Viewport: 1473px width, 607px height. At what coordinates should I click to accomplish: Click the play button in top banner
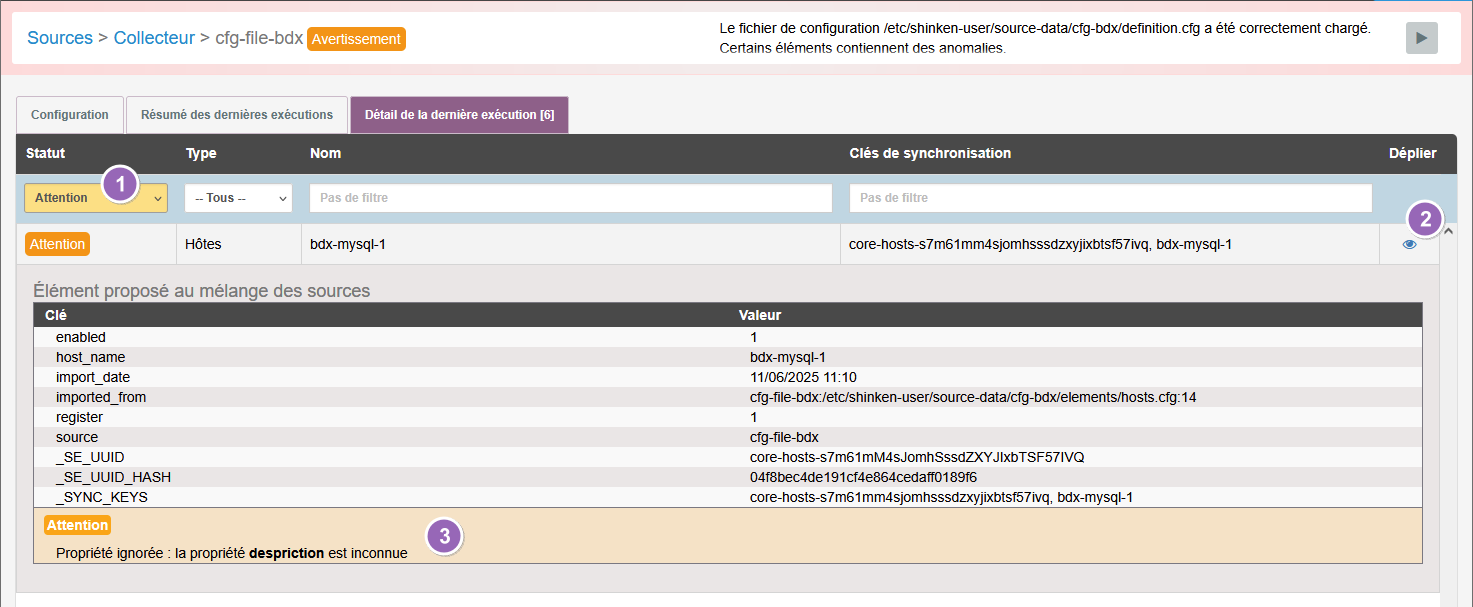1421,38
